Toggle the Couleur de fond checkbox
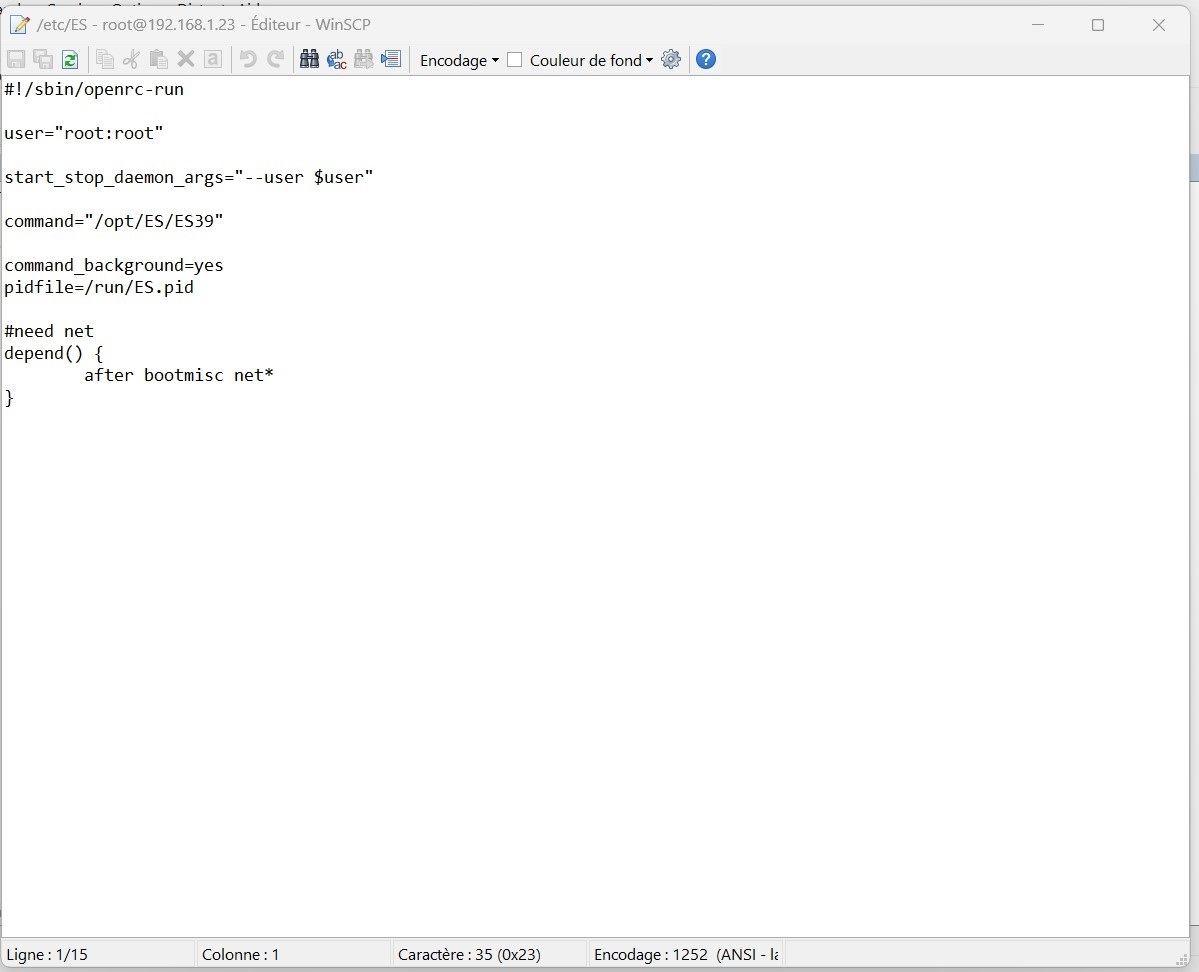 [x=515, y=60]
